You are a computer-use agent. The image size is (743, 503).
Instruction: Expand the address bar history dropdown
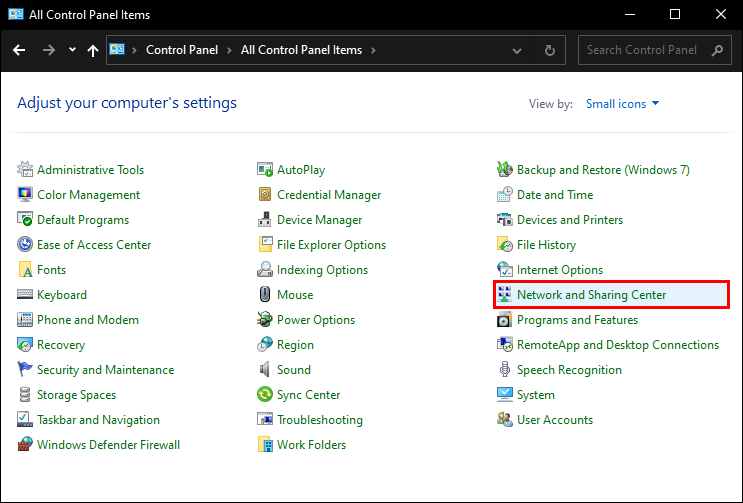[517, 50]
